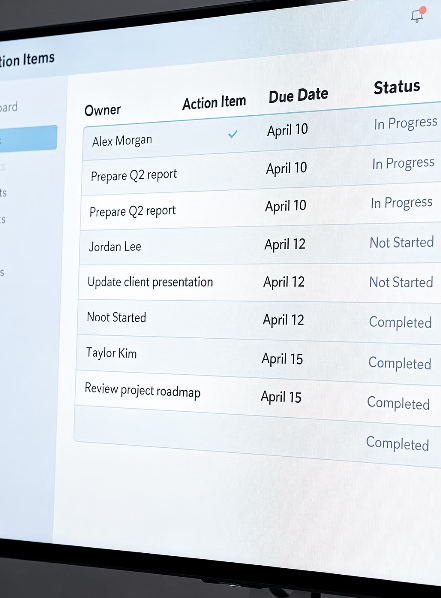Image resolution: width=441 pixels, height=598 pixels.
Task: Click Not Started in Update client presentation row
Action: (x=401, y=282)
